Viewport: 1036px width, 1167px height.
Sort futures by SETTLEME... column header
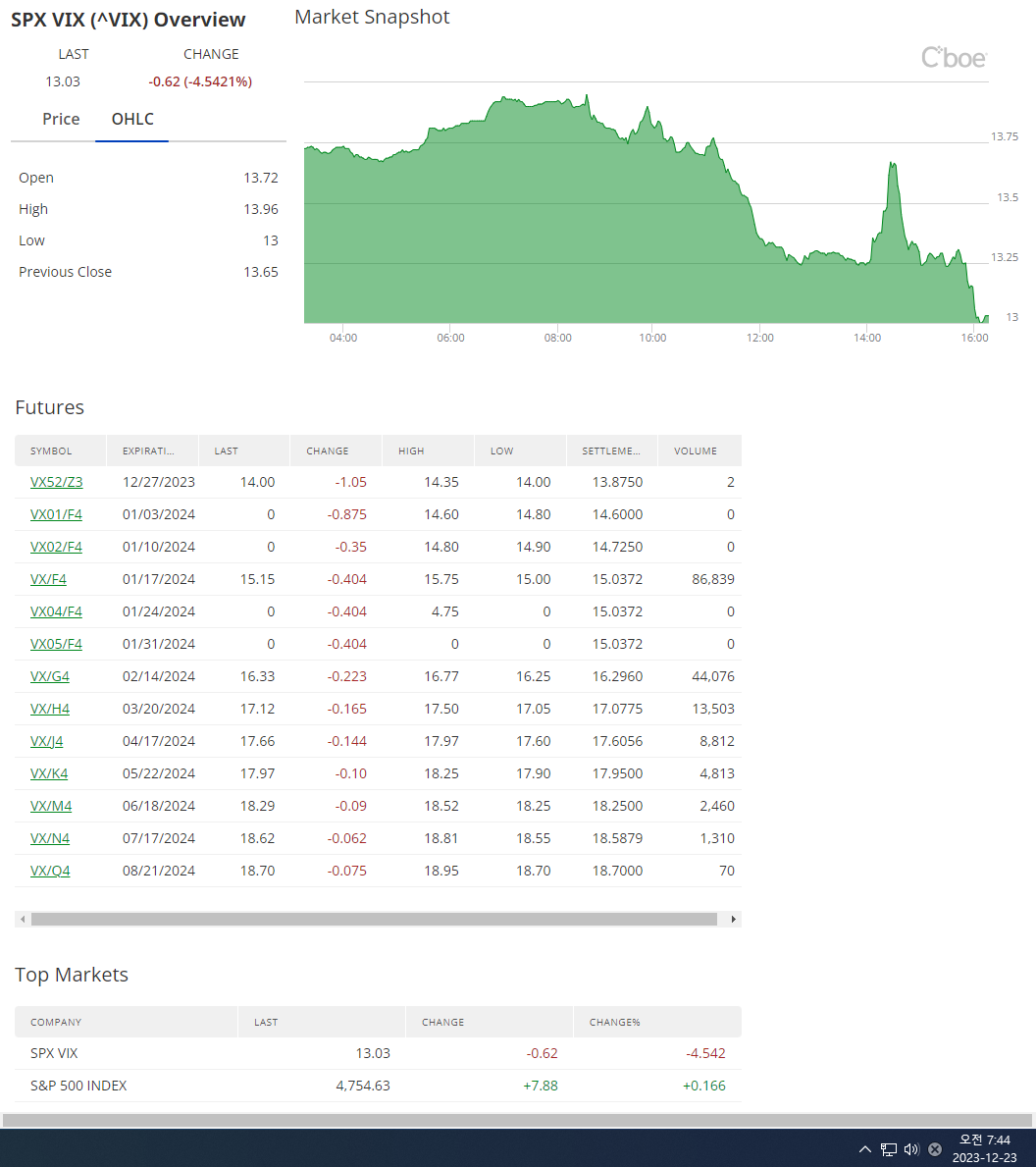coord(612,451)
